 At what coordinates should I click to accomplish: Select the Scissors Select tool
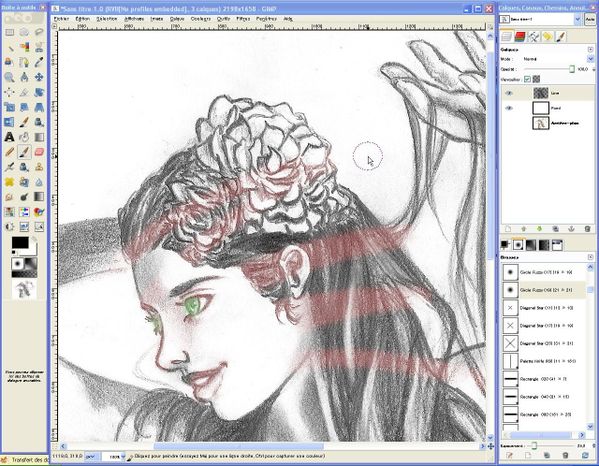39,47
